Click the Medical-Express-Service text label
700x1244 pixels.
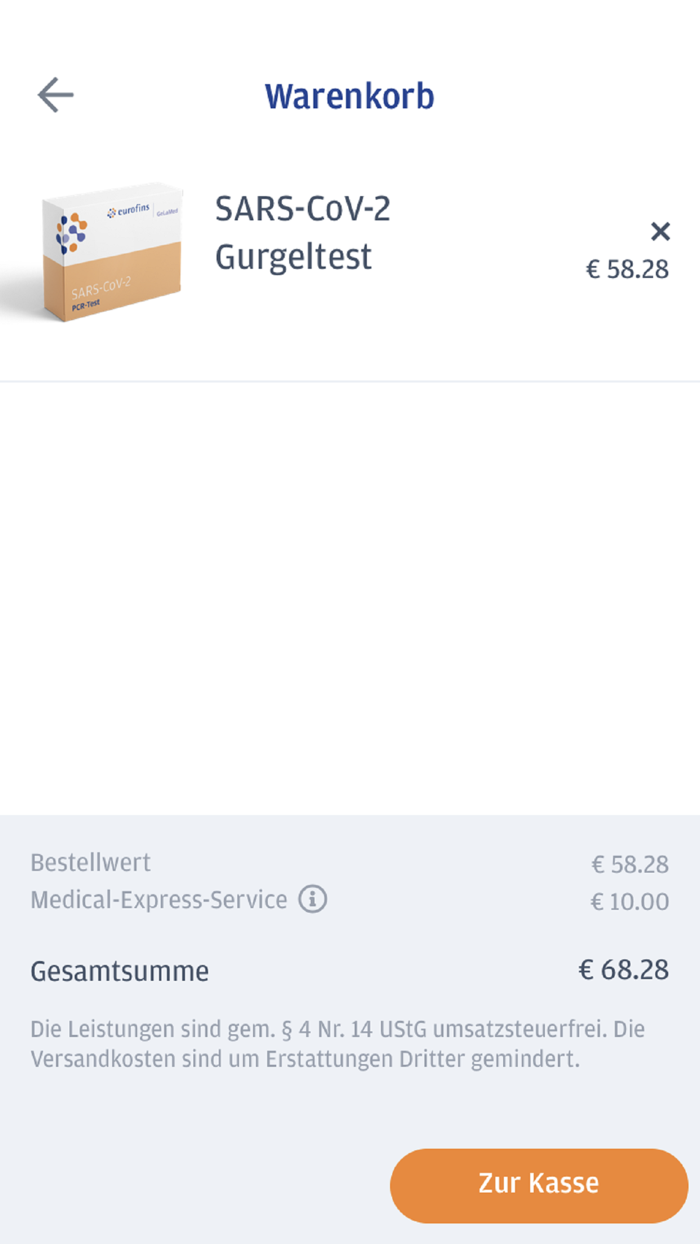[x=155, y=899]
